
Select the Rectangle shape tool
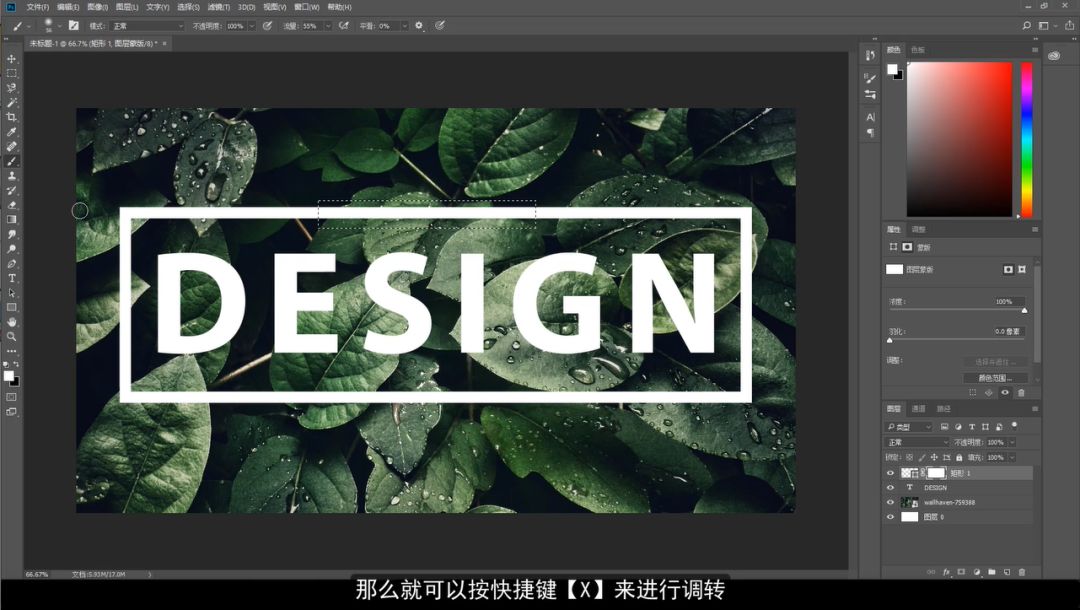[12, 308]
